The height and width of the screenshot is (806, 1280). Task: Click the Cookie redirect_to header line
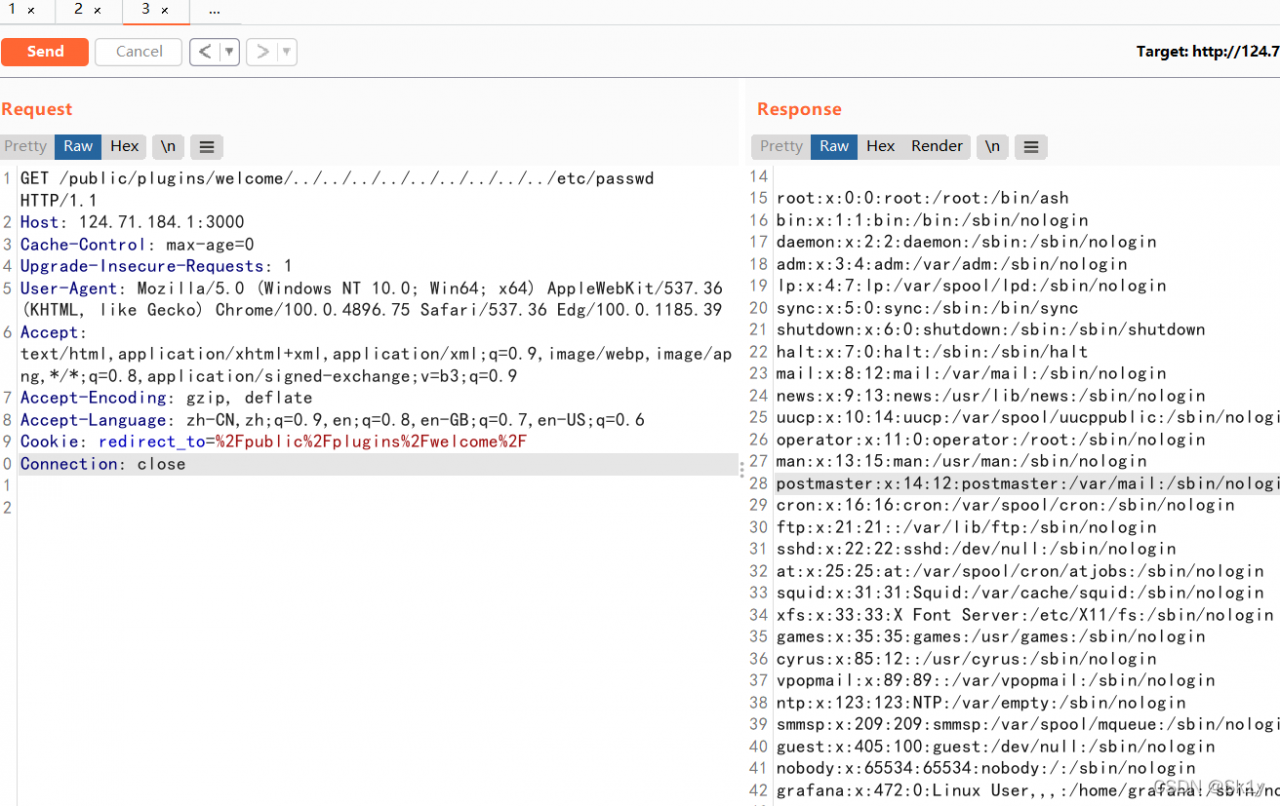click(273, 442)
